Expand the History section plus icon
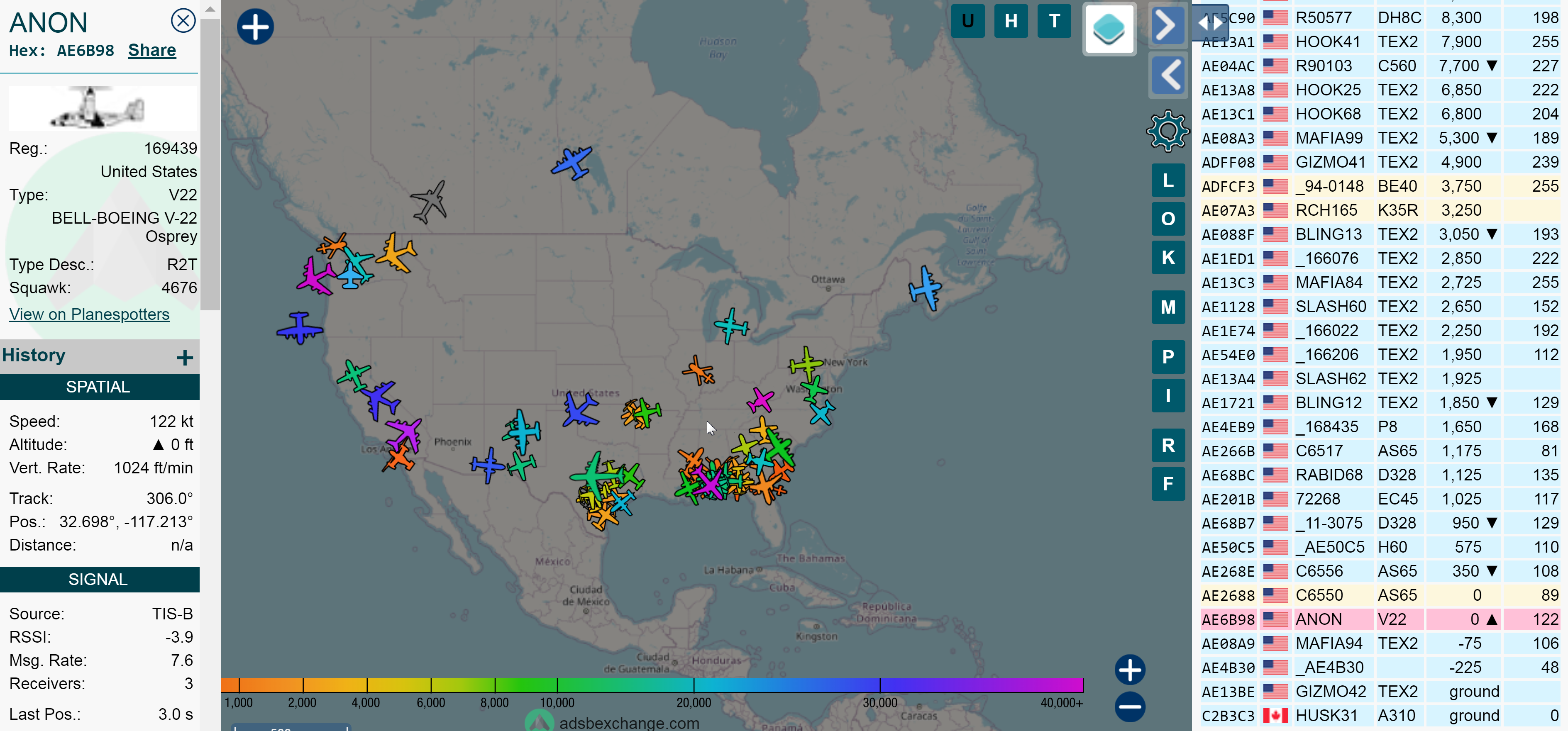This screenshot has width=1568, height=731. 184,357
